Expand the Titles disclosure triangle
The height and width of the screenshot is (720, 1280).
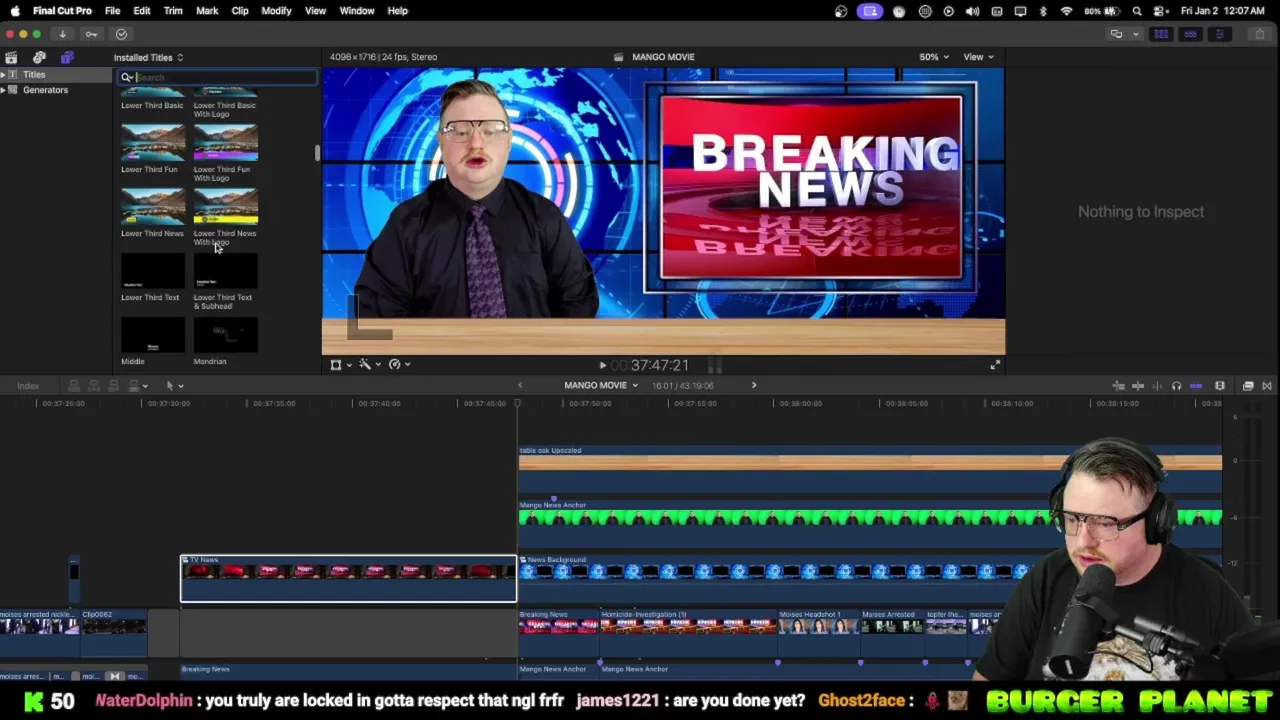(3, 75)
